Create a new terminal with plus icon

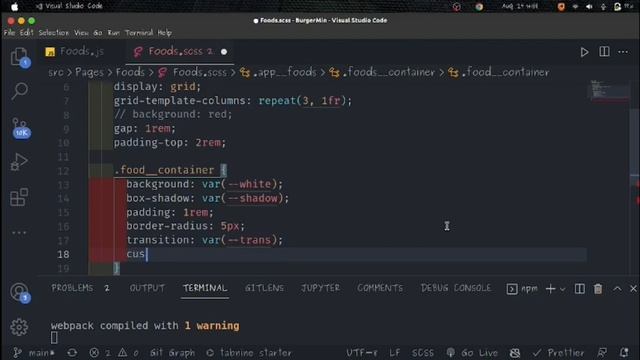550,289
